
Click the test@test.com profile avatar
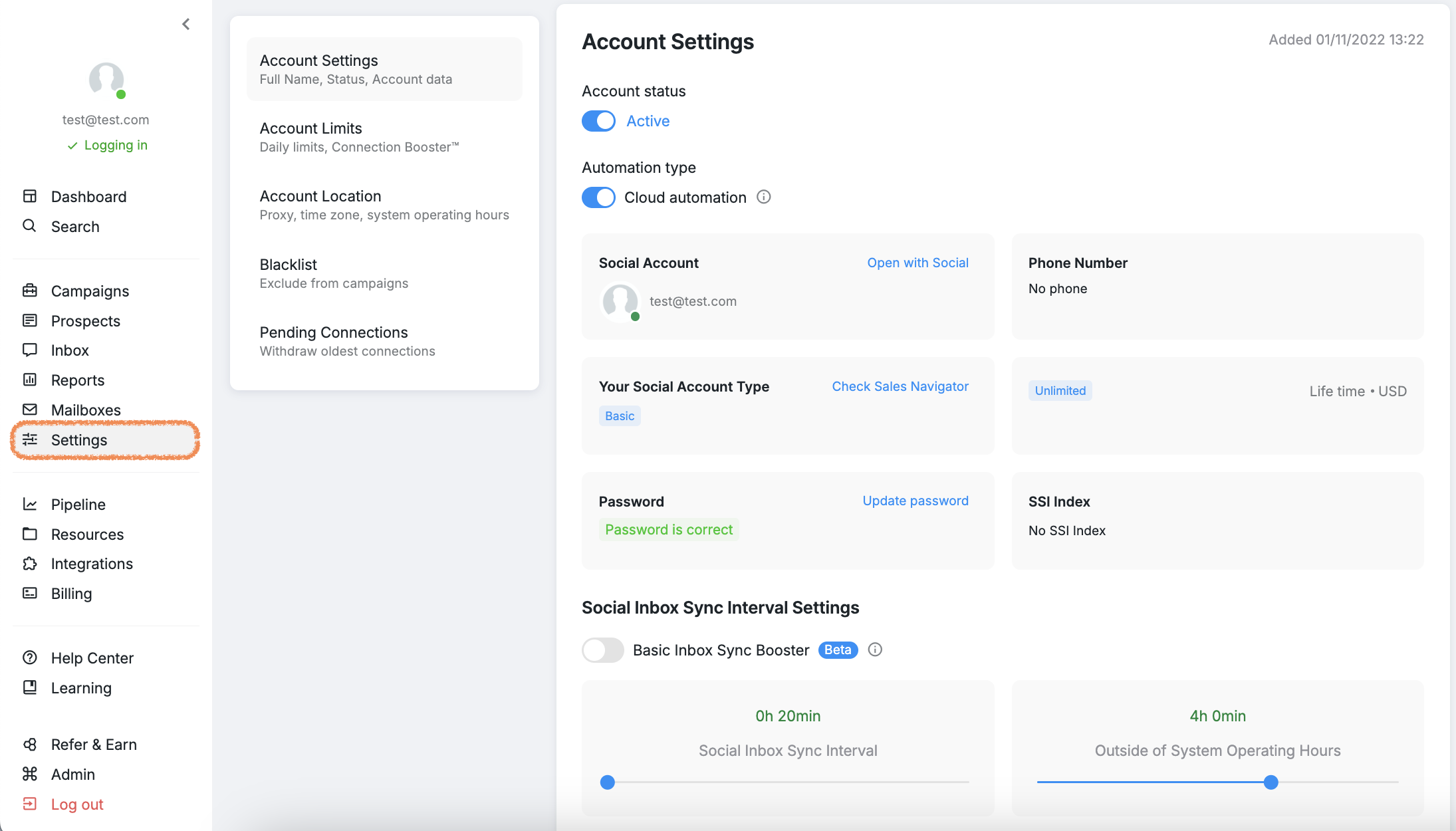coord(106,80)
